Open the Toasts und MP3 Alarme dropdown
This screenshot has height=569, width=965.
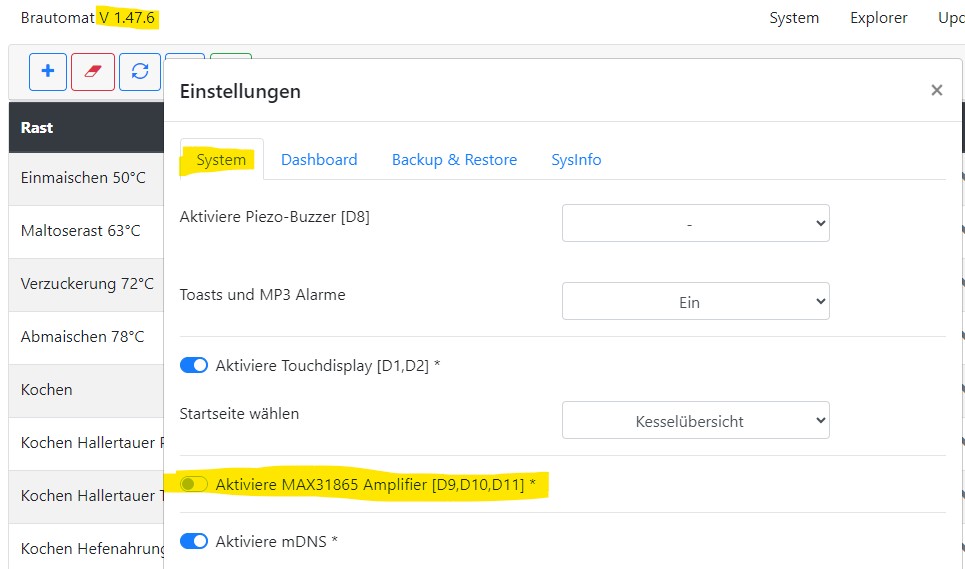coord(695,301)
